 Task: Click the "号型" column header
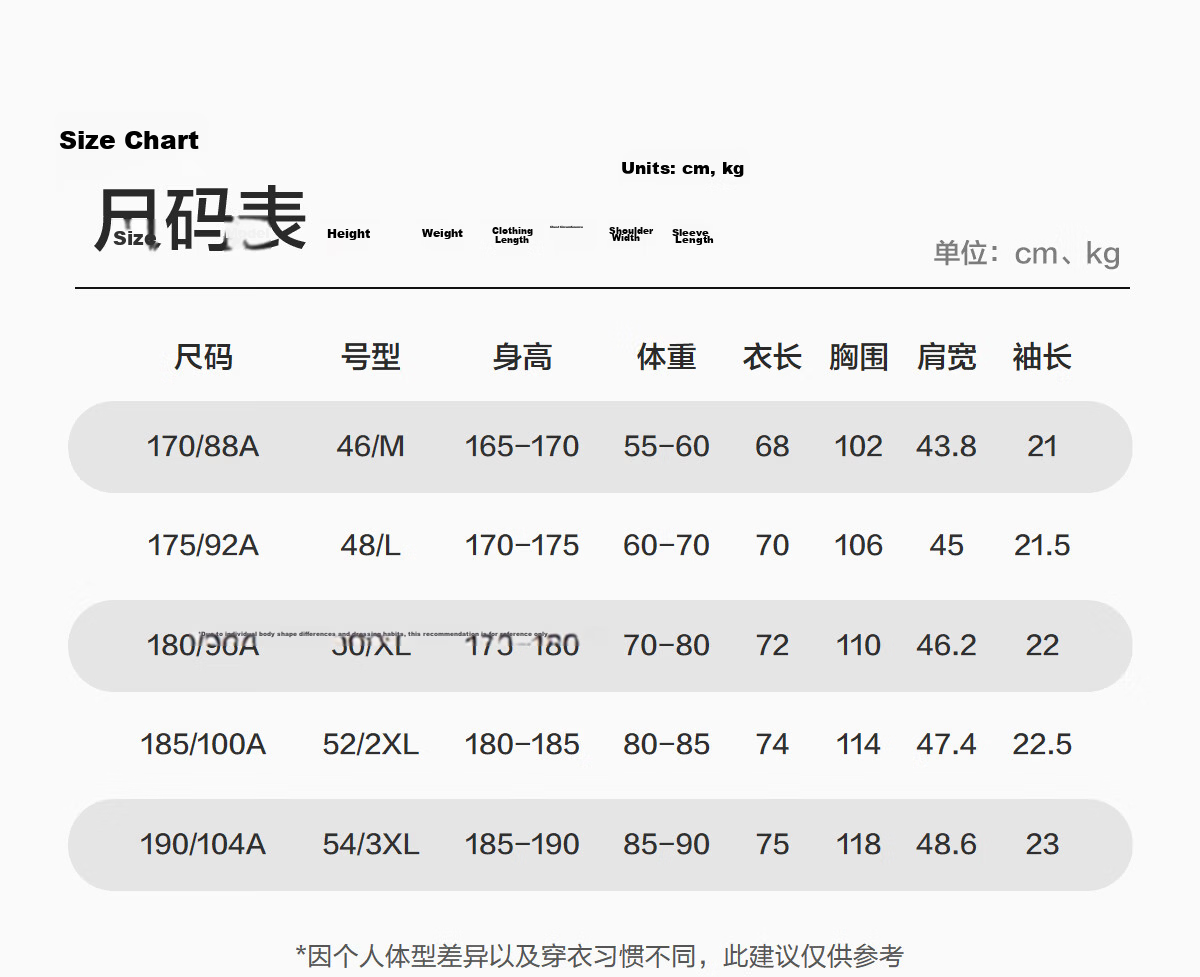[371, 357]
